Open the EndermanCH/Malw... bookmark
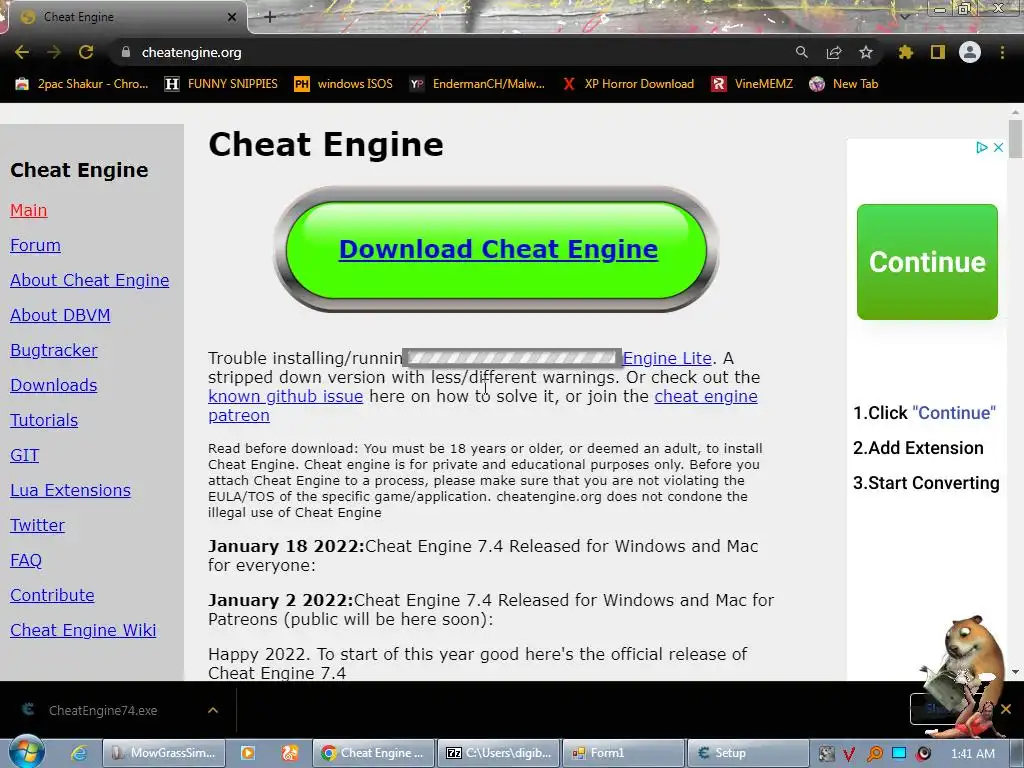 pyautogui.click(x=477, y=84)
